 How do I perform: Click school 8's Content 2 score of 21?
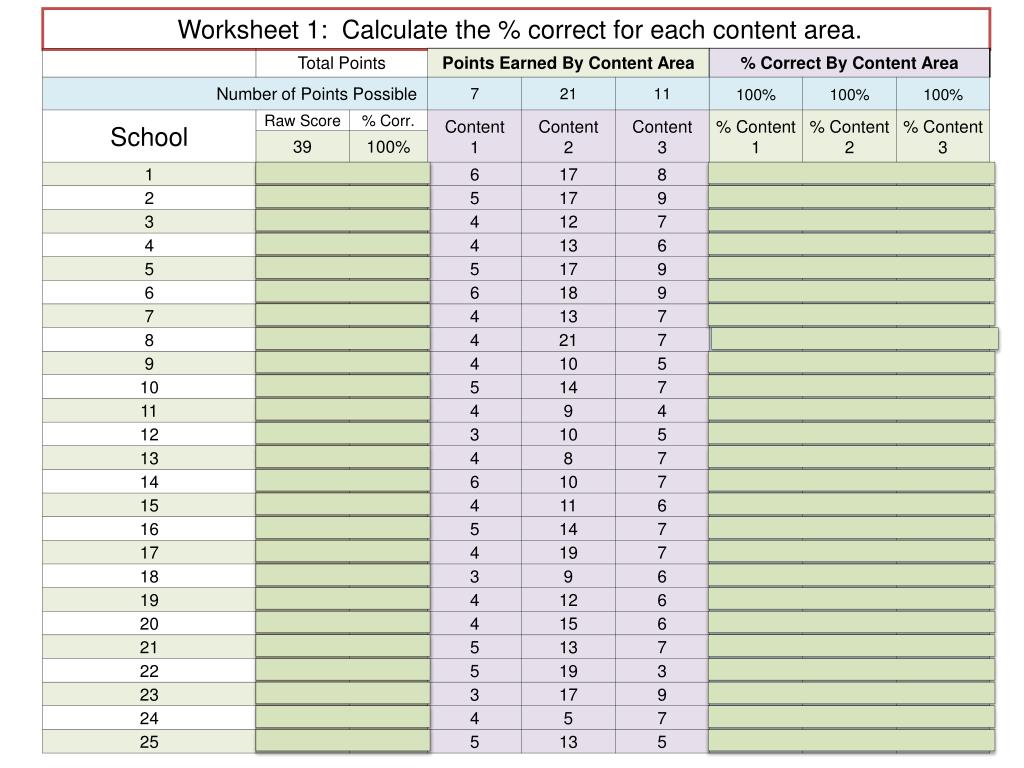point(568,340)
